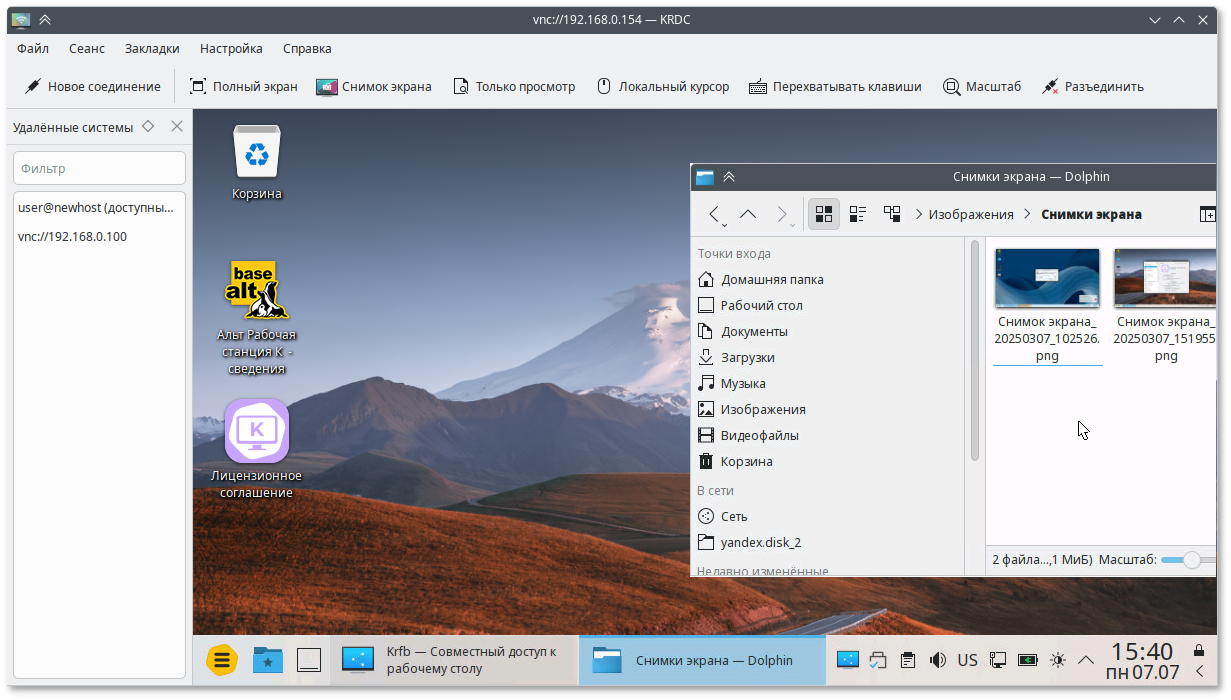Switch Dolphin to icons view mode
The width and height of the screenshot is (1231, 700).
pyautogui.click(x=824, y=214)
